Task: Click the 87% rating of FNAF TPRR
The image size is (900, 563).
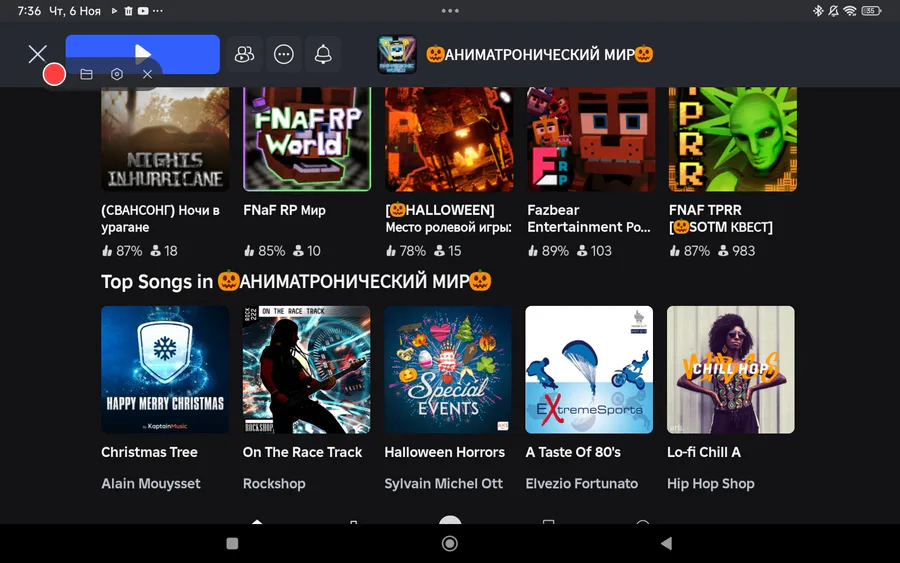Action: (690, 251)
